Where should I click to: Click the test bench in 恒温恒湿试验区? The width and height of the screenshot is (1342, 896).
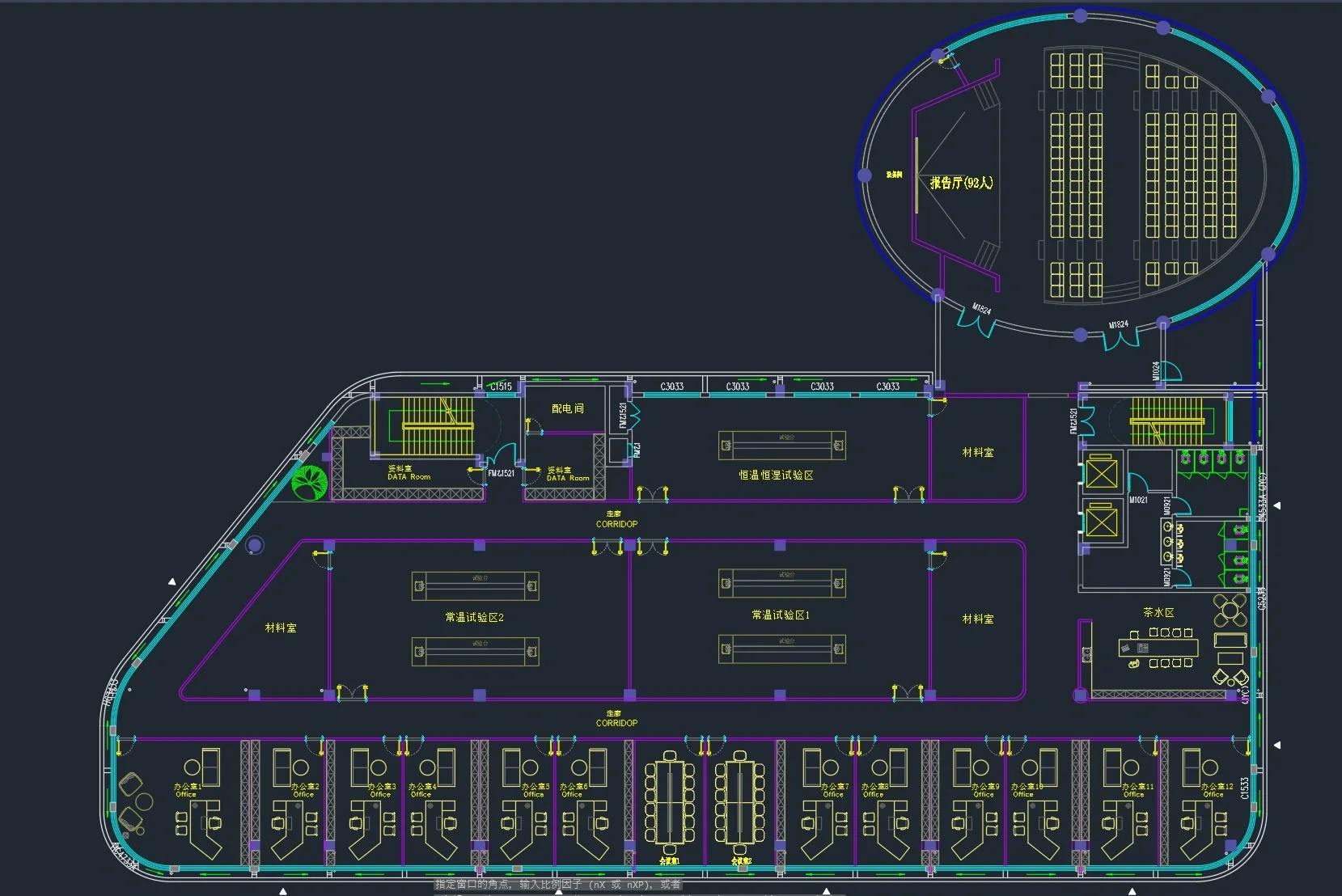781,445
